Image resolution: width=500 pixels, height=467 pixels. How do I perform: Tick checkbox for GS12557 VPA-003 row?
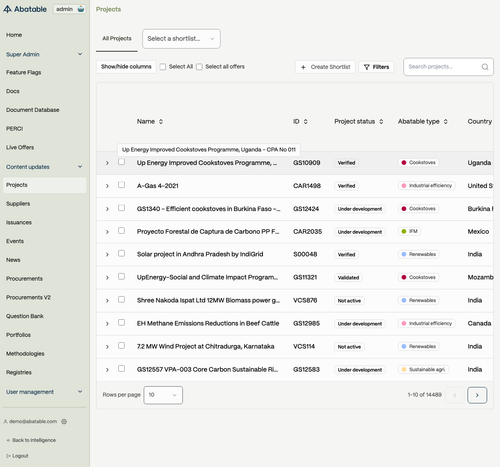point(121,369)
